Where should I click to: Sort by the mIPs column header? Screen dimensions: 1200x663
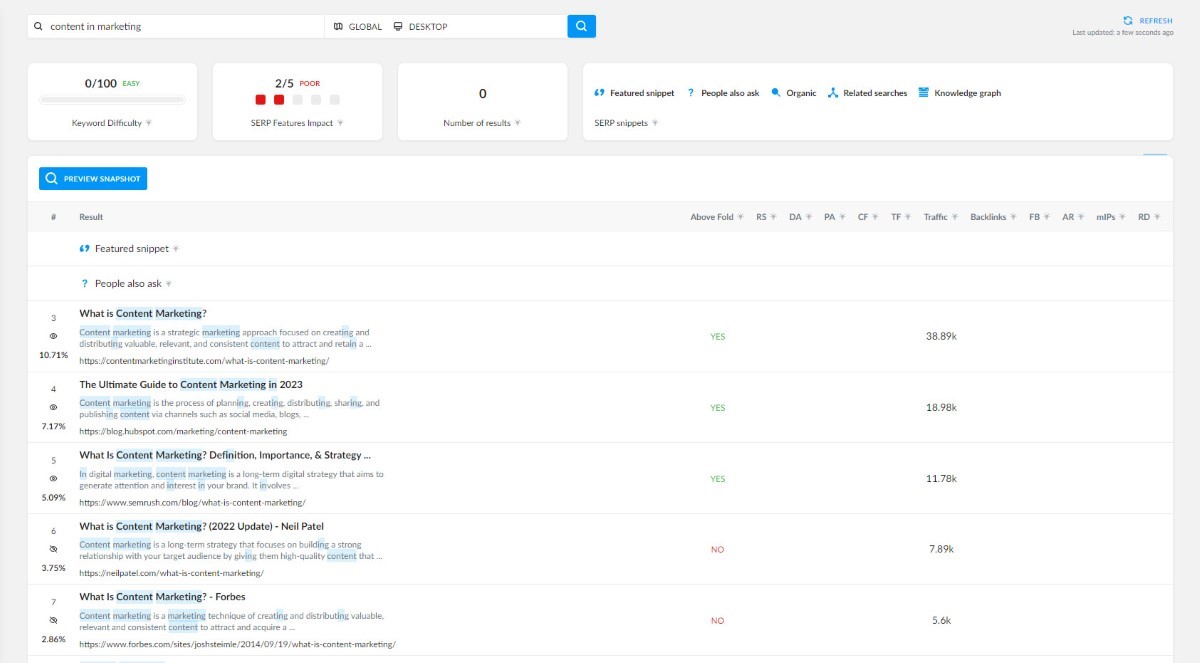(x=1111, y=217)
